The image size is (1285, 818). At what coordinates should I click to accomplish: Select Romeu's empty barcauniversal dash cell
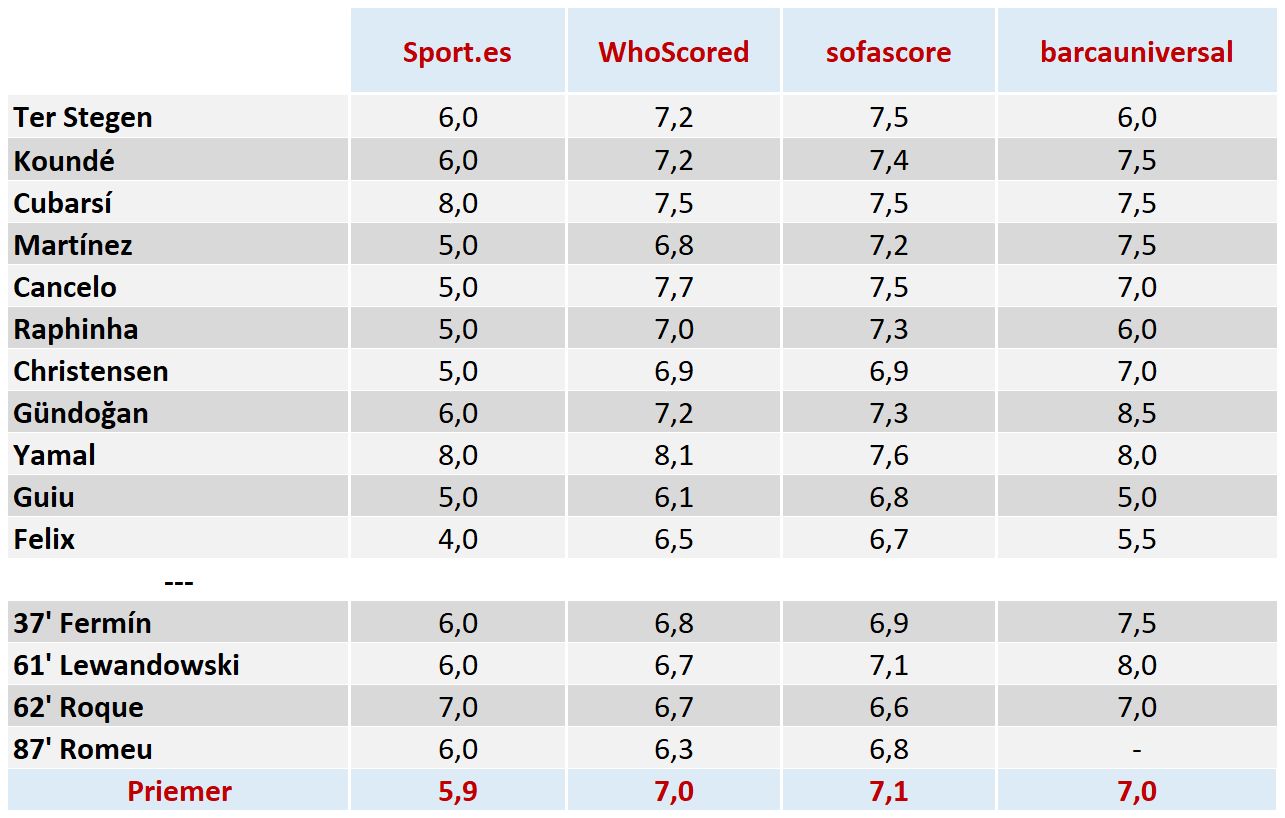tap(1137, 749)
